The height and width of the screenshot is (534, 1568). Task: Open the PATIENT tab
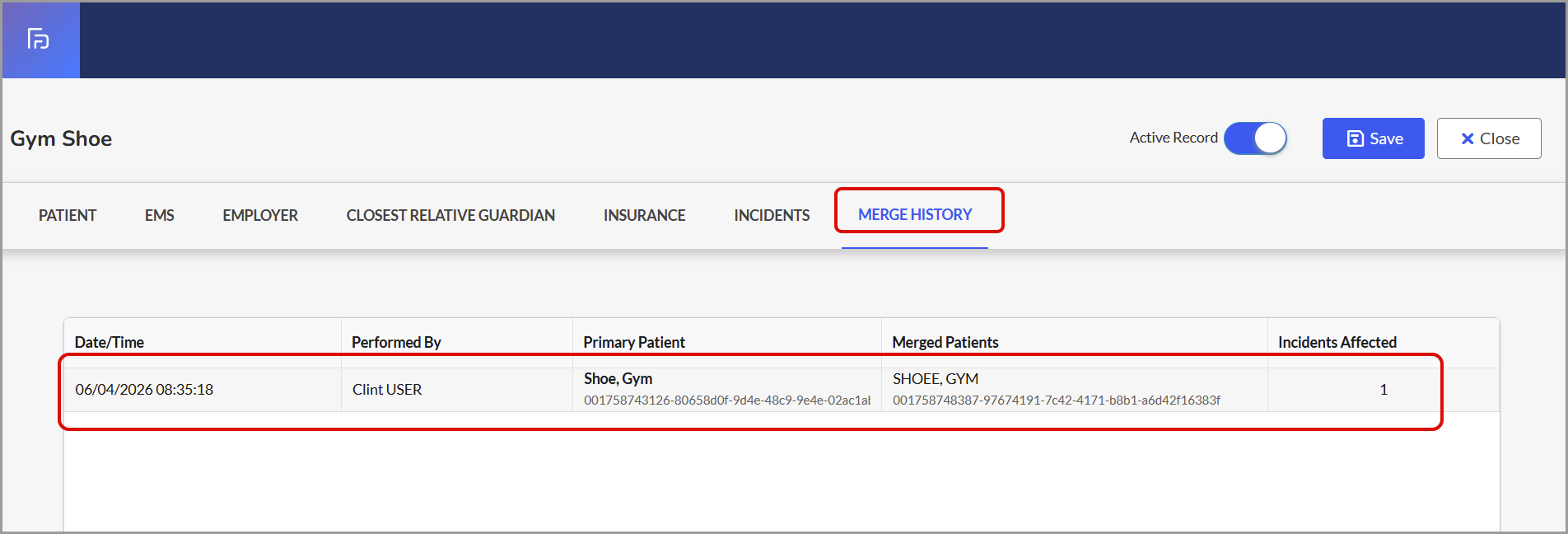68,215
